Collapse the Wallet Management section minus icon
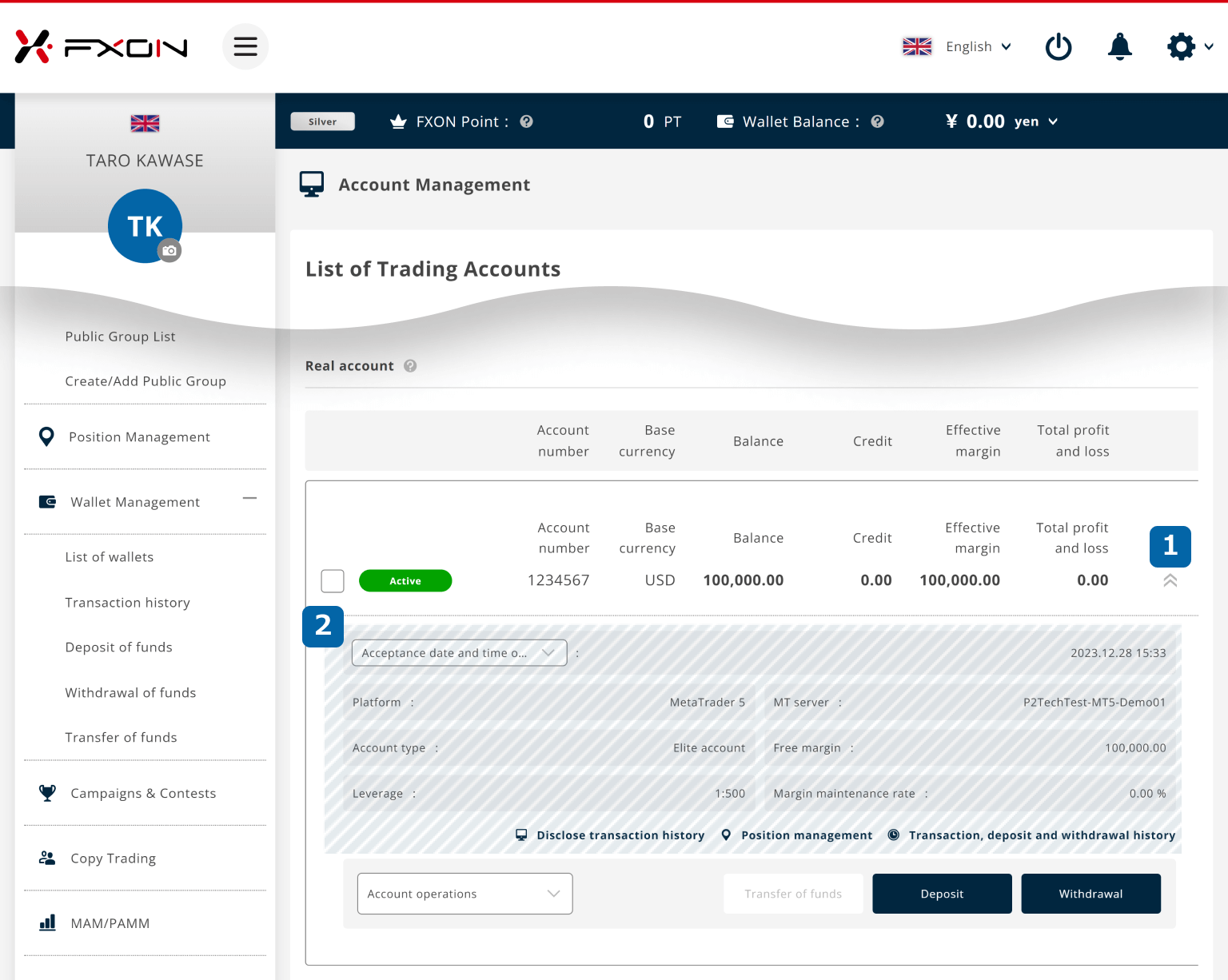Image resolution: width=1228 pixels, height=980 pixels. pyautogui.click(x=250, y=498)
